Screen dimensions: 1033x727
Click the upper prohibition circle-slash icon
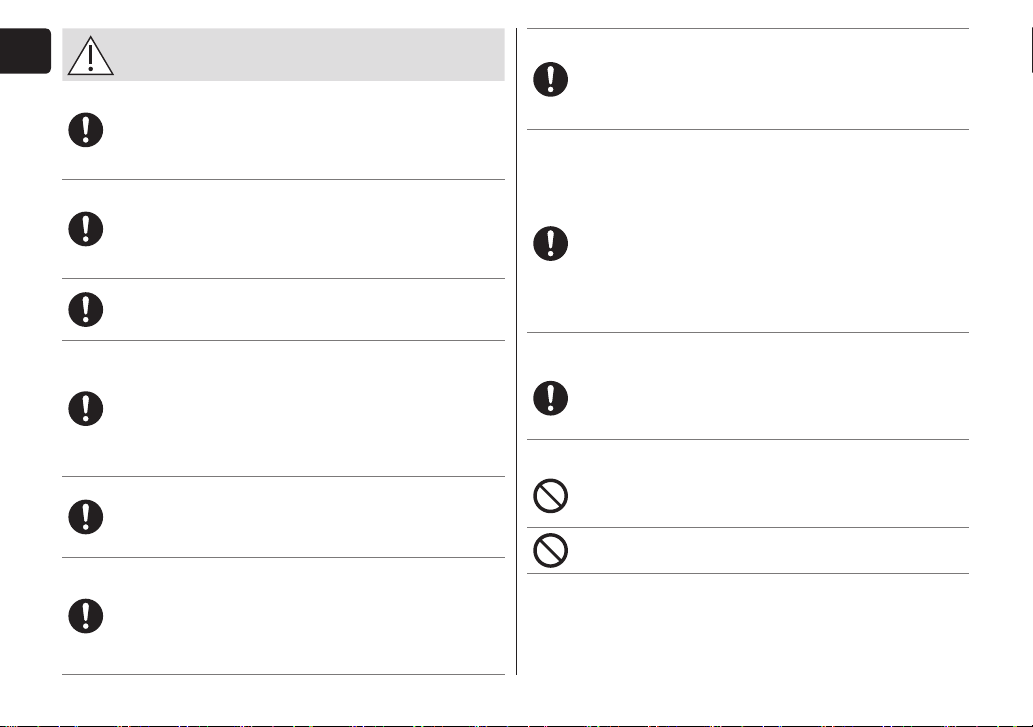[x=551, y=496]
